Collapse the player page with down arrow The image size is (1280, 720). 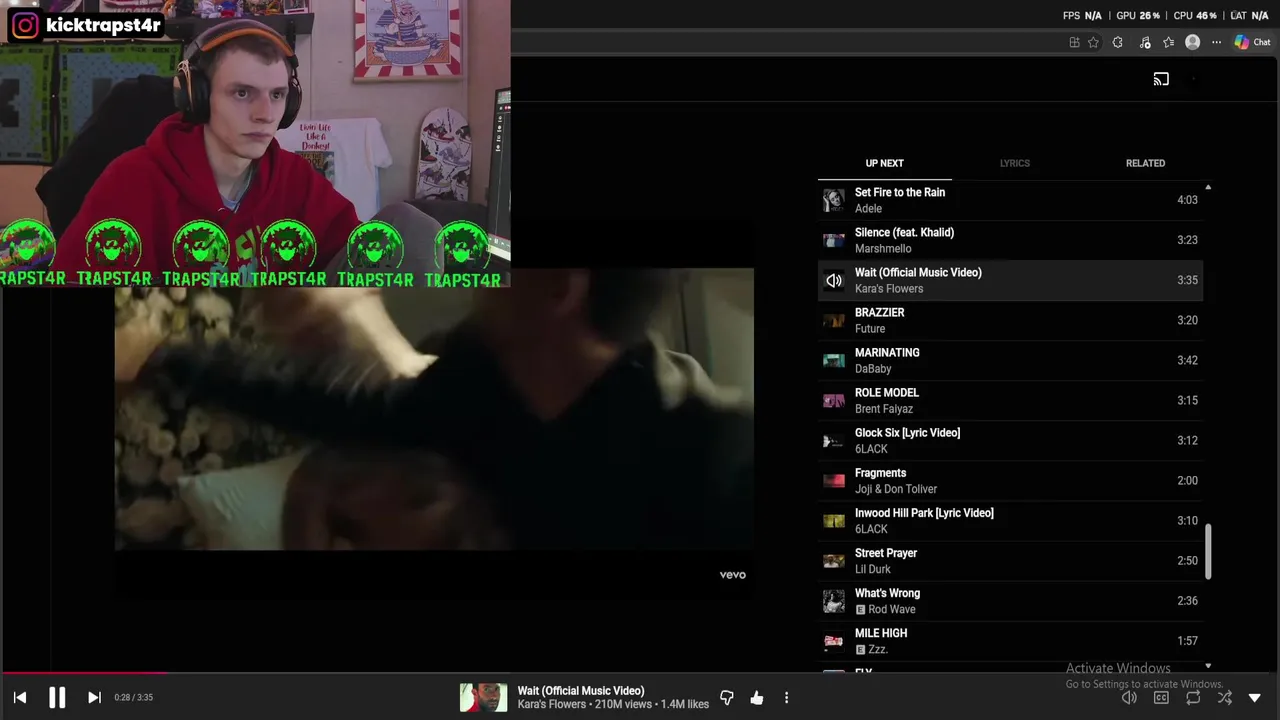(x=1255, y=698)
